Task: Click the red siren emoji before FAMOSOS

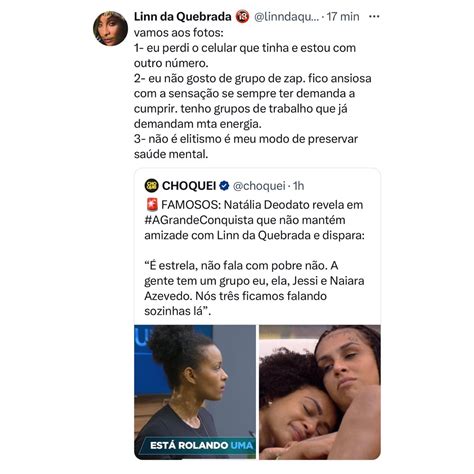Action: click(x=152, y=204)
